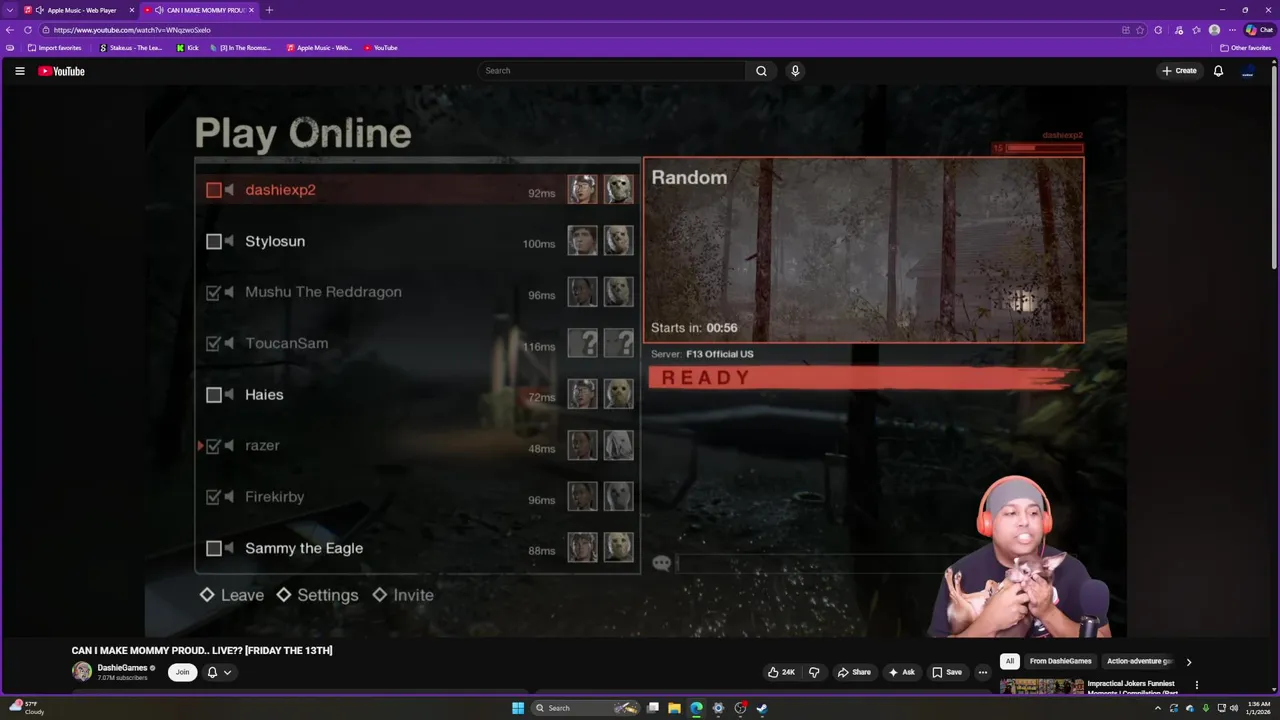Focus the YouTube search input field
The height and width of the screenshot is (720, 1280).
click(x=612, y=71)
